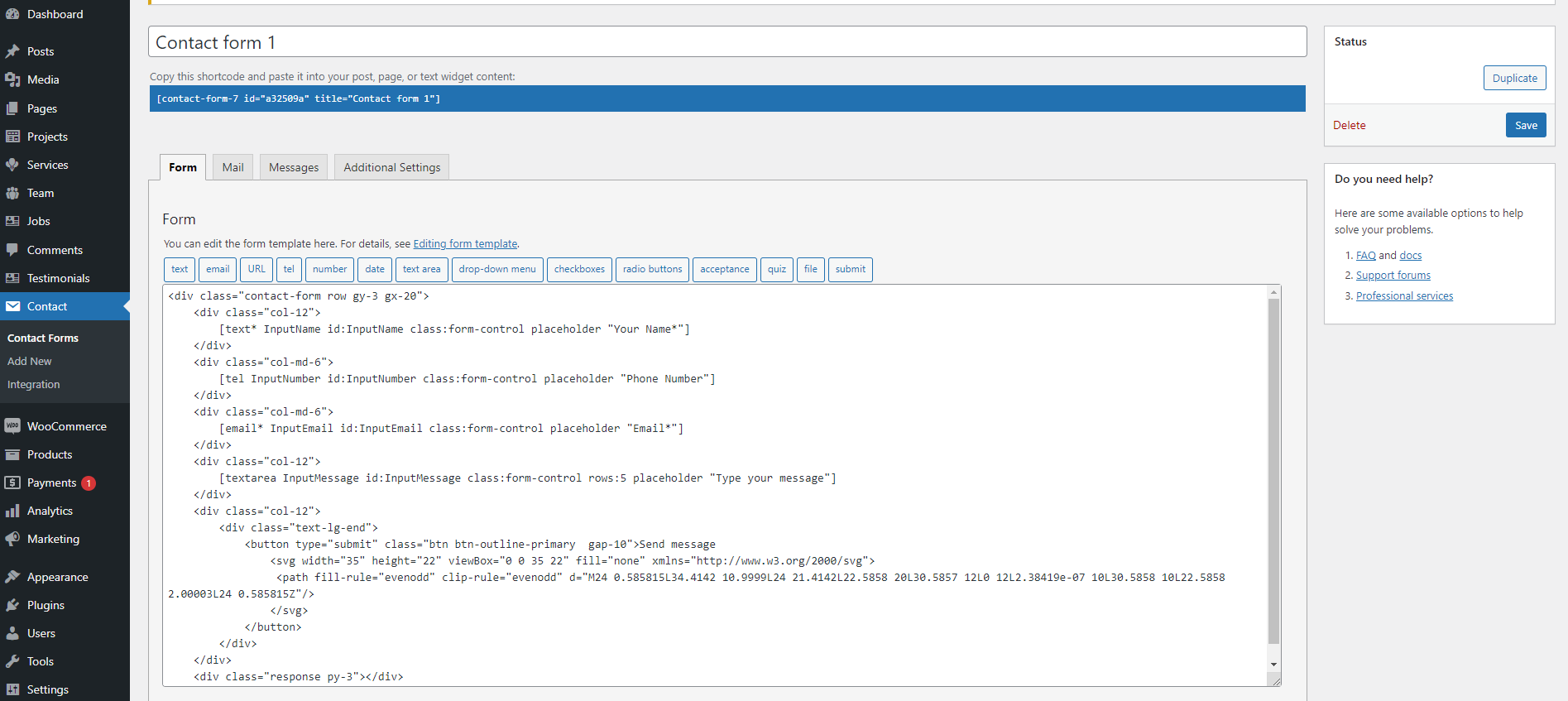Click the Tools wrench icon

pyautogui.click(x=12, y=661)
